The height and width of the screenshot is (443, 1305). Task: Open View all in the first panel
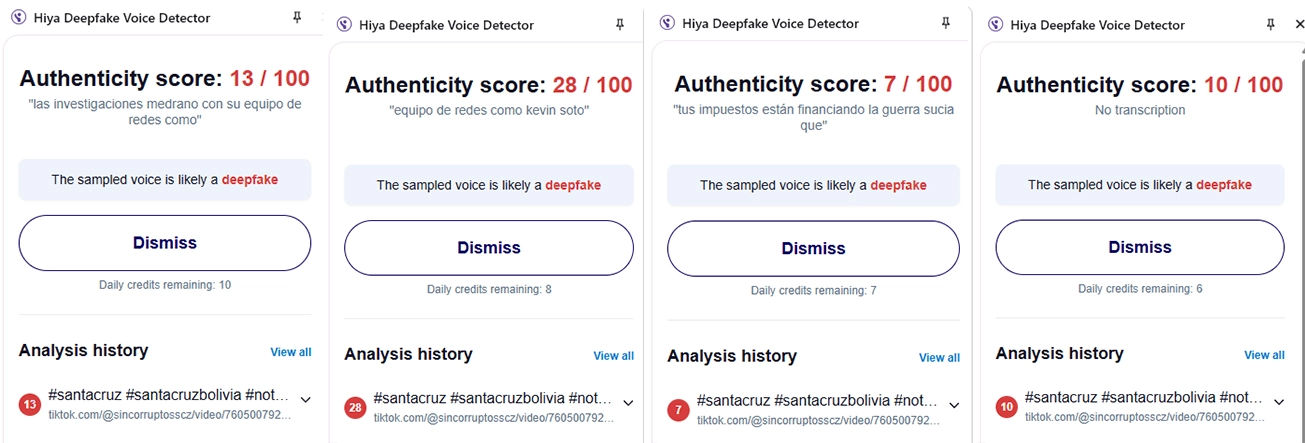291,352
